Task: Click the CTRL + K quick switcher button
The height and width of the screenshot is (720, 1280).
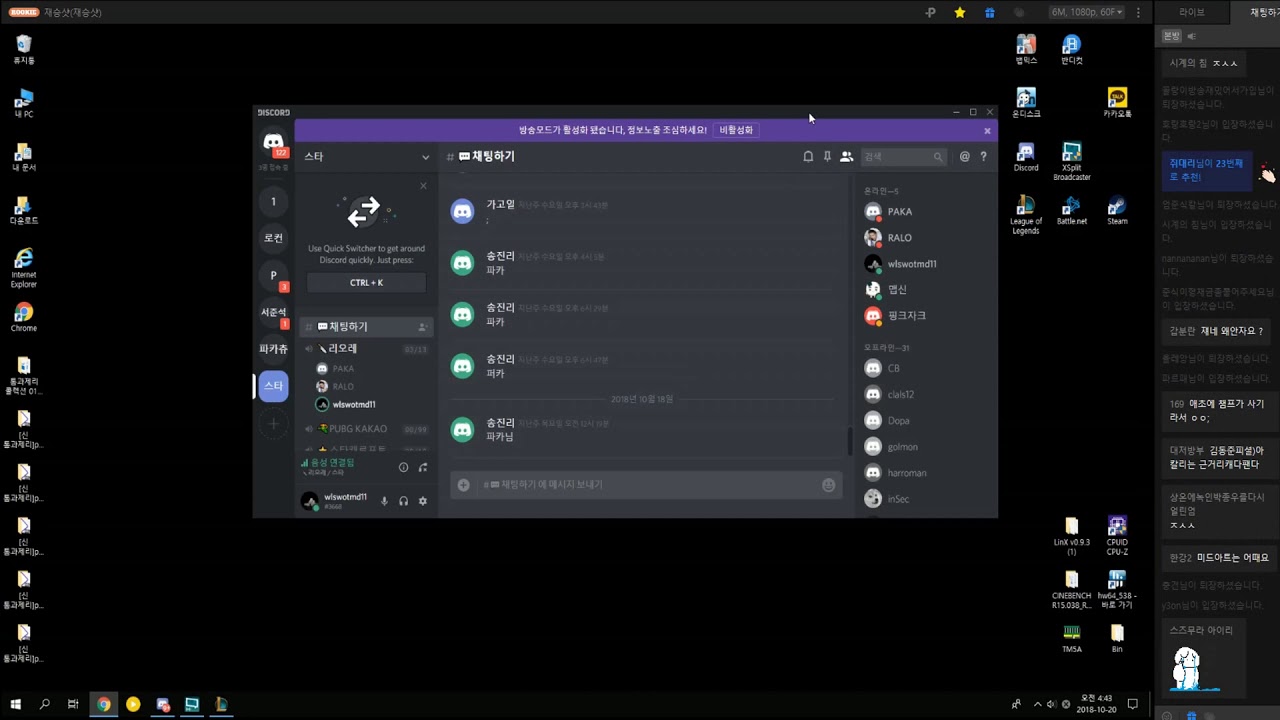Action: click(366, 283)
